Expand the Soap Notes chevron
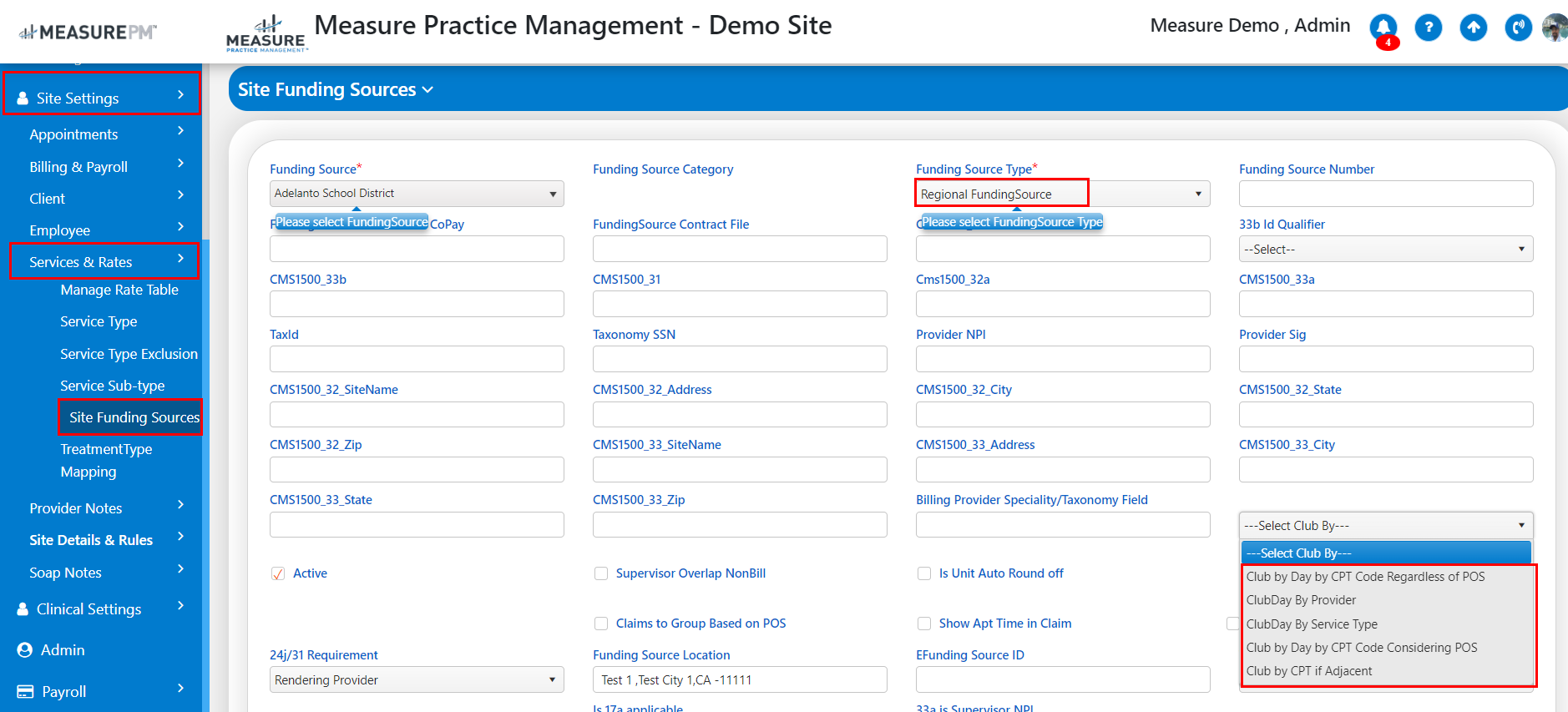Image resolution: width=1568 pixels, height=712 pixels. 180,569
